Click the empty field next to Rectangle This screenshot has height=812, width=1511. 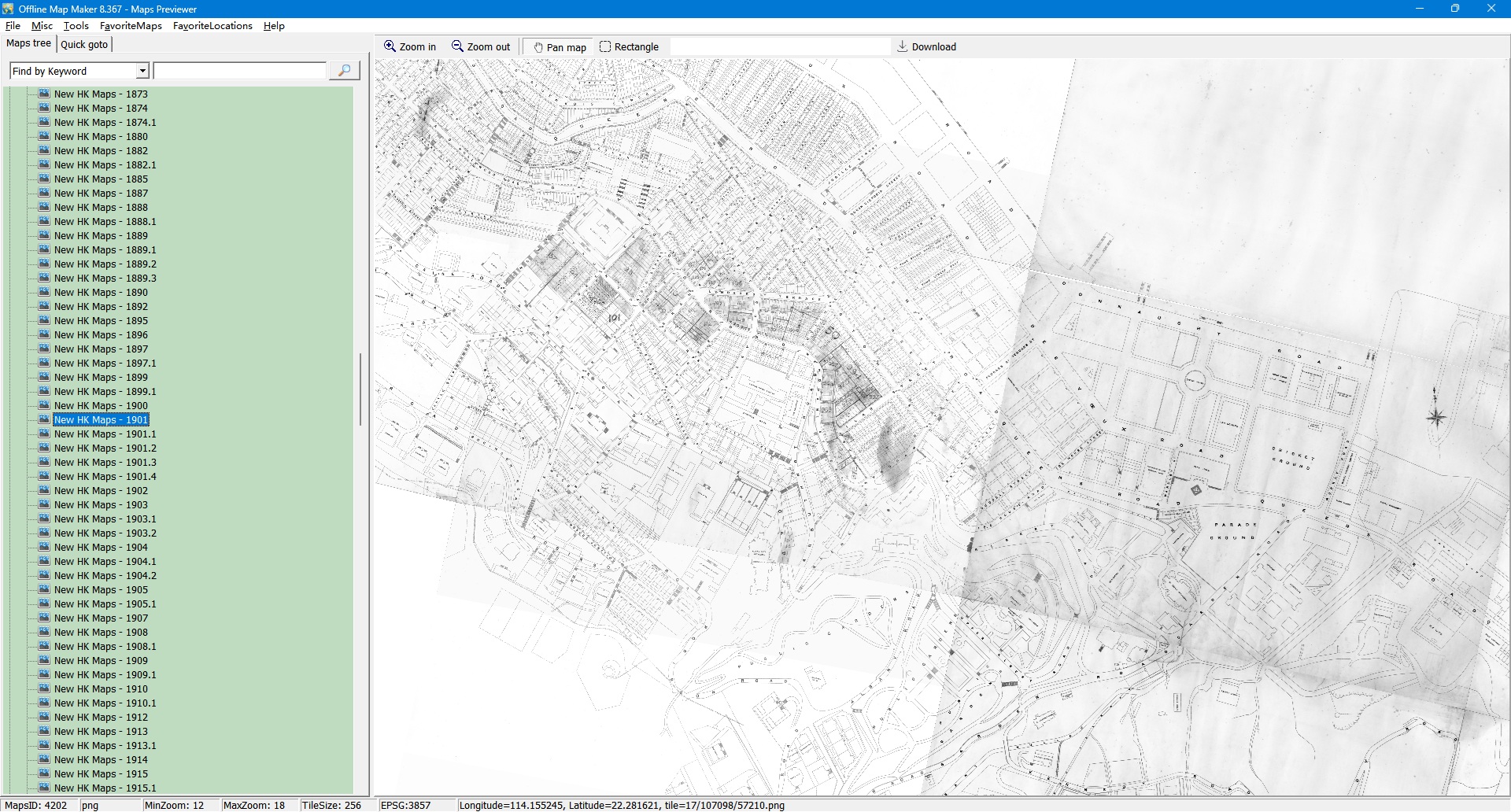[x=779, y=46]
